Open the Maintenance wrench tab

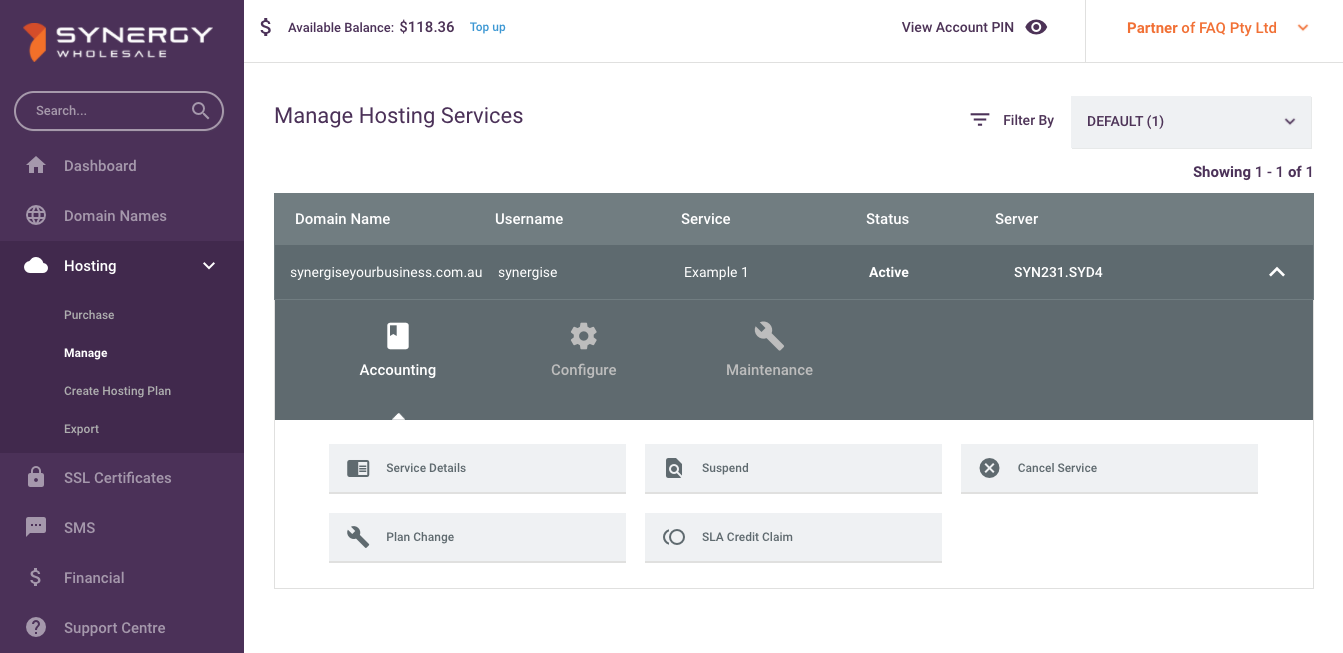(x=769, y=350)
